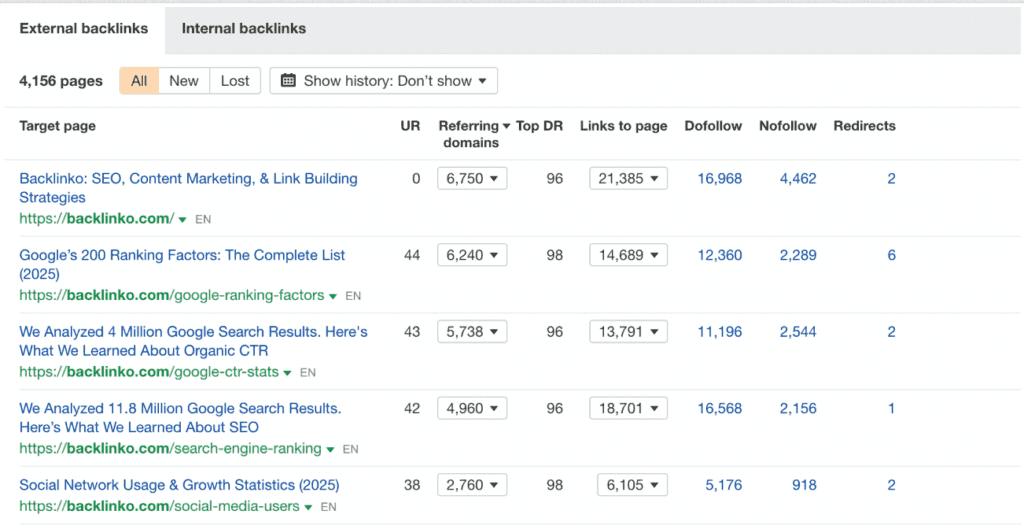
Task: Click the 2,156 nofollow count
Action: pos(798,408)
